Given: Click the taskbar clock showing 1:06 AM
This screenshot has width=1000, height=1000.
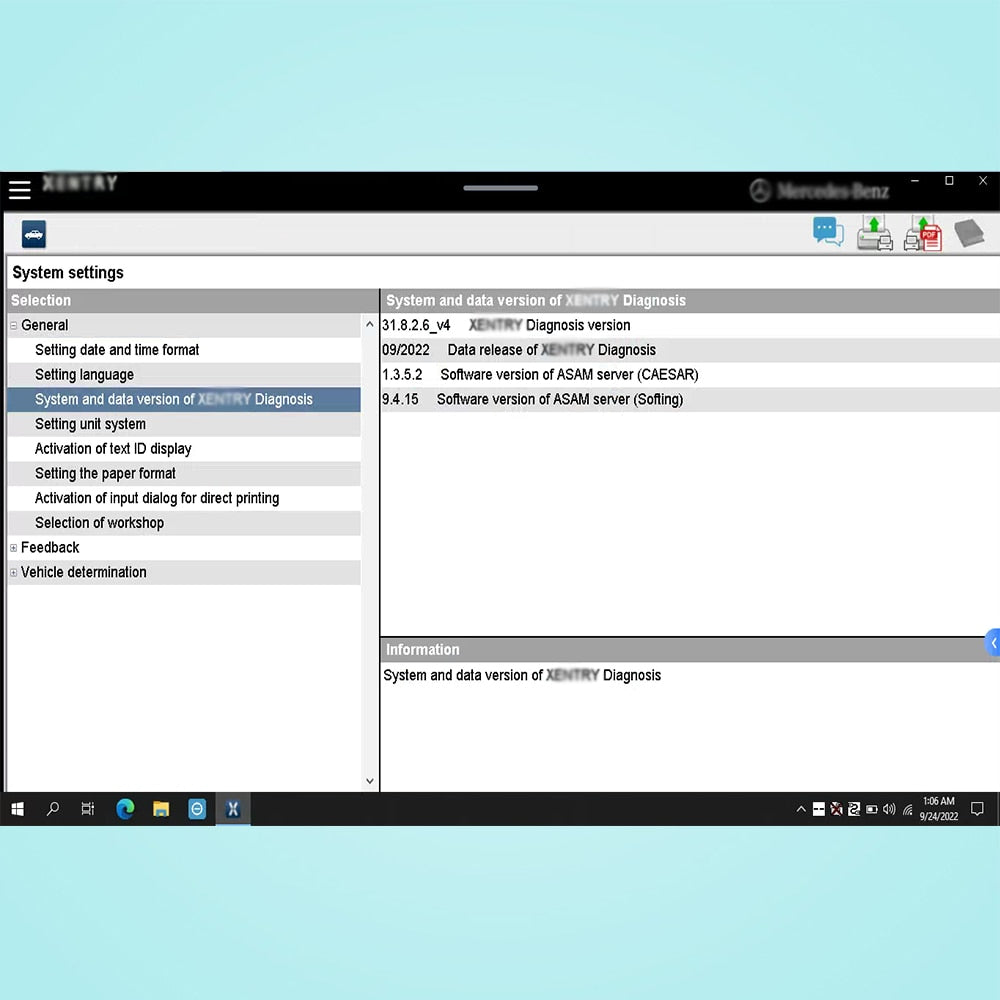Looking at the screenshot, I should coord(939,809).
